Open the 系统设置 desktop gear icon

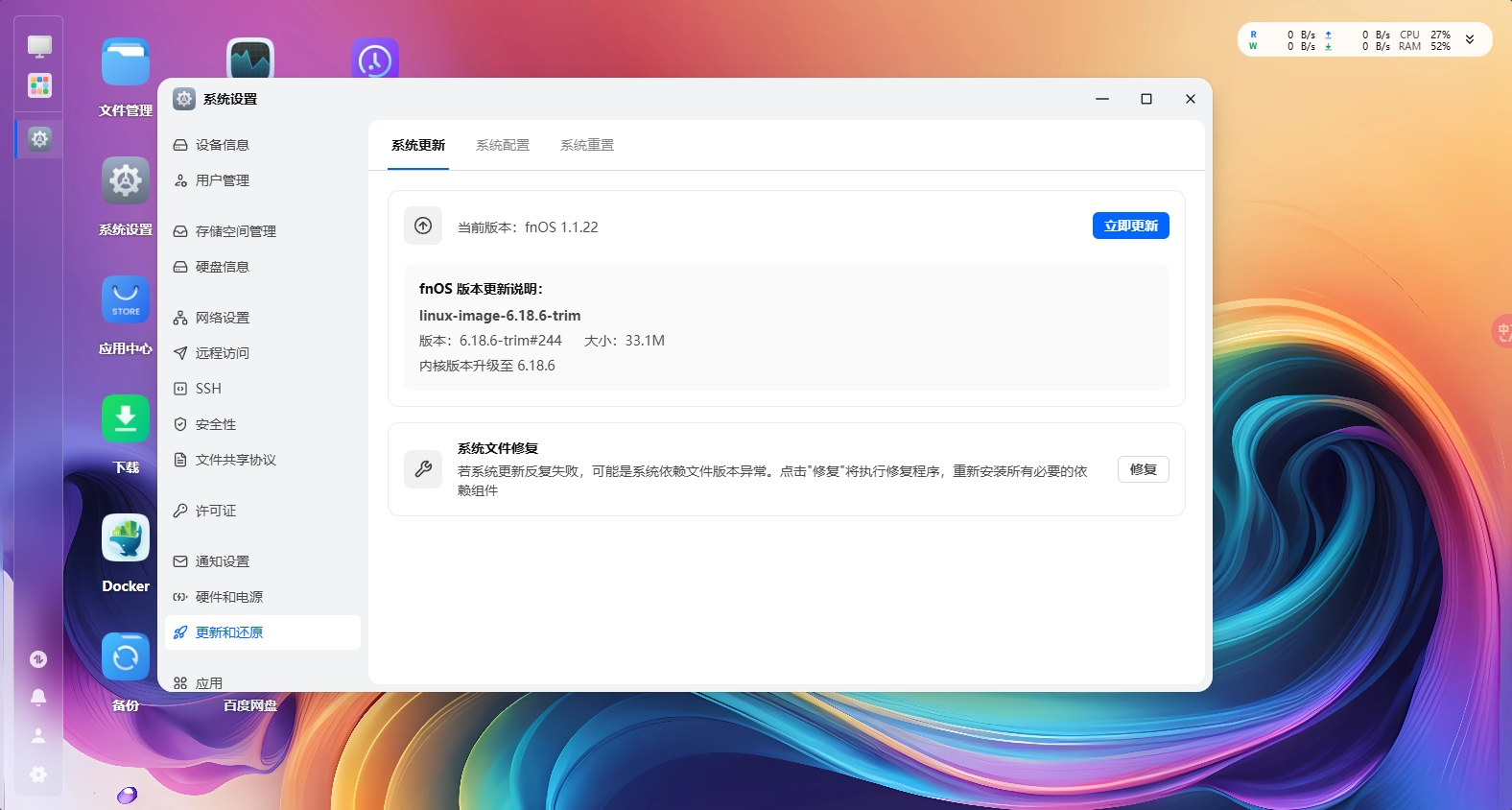pos(126,180)
